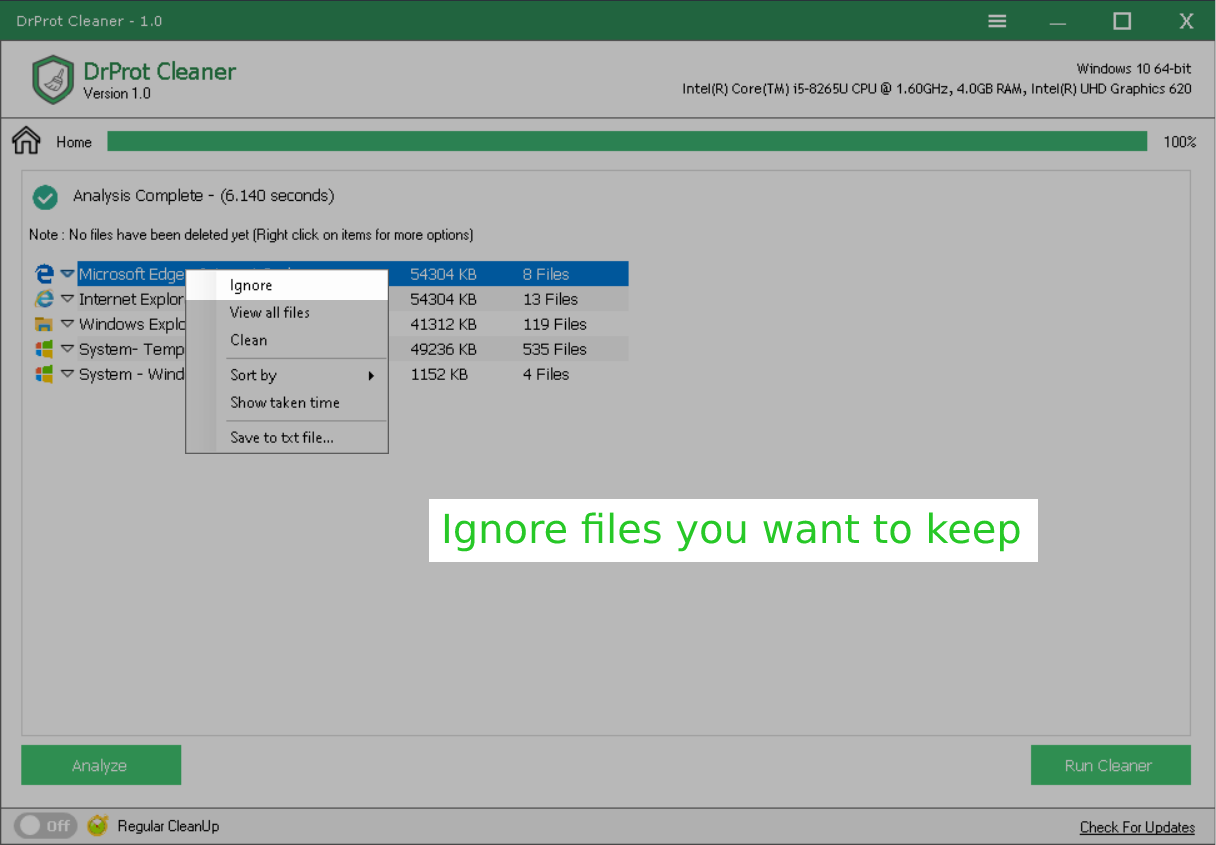Image resolution: width=1216 pixels, height=845 pixels.
Task: Click the Analysis Complete checkmark icon
Action: 45,197
